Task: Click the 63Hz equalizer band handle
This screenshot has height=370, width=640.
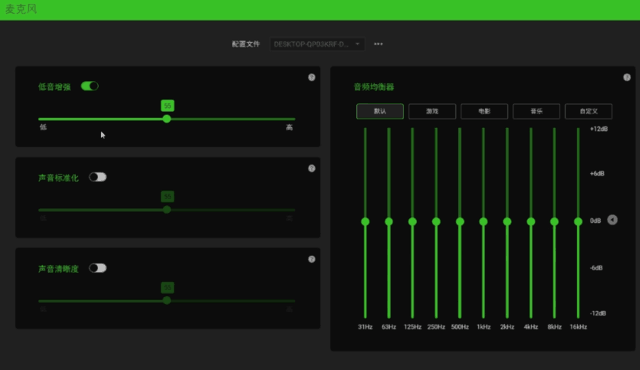Action: click(x=389, y=222)
